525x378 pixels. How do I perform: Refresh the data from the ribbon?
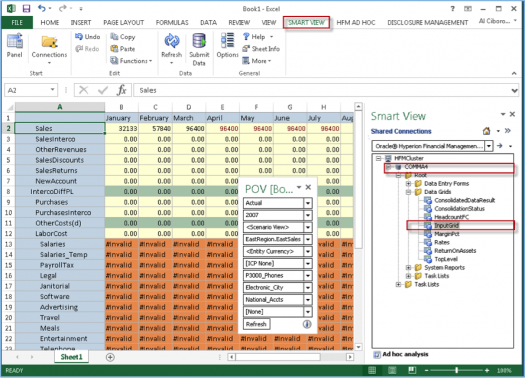coord(171,49)
